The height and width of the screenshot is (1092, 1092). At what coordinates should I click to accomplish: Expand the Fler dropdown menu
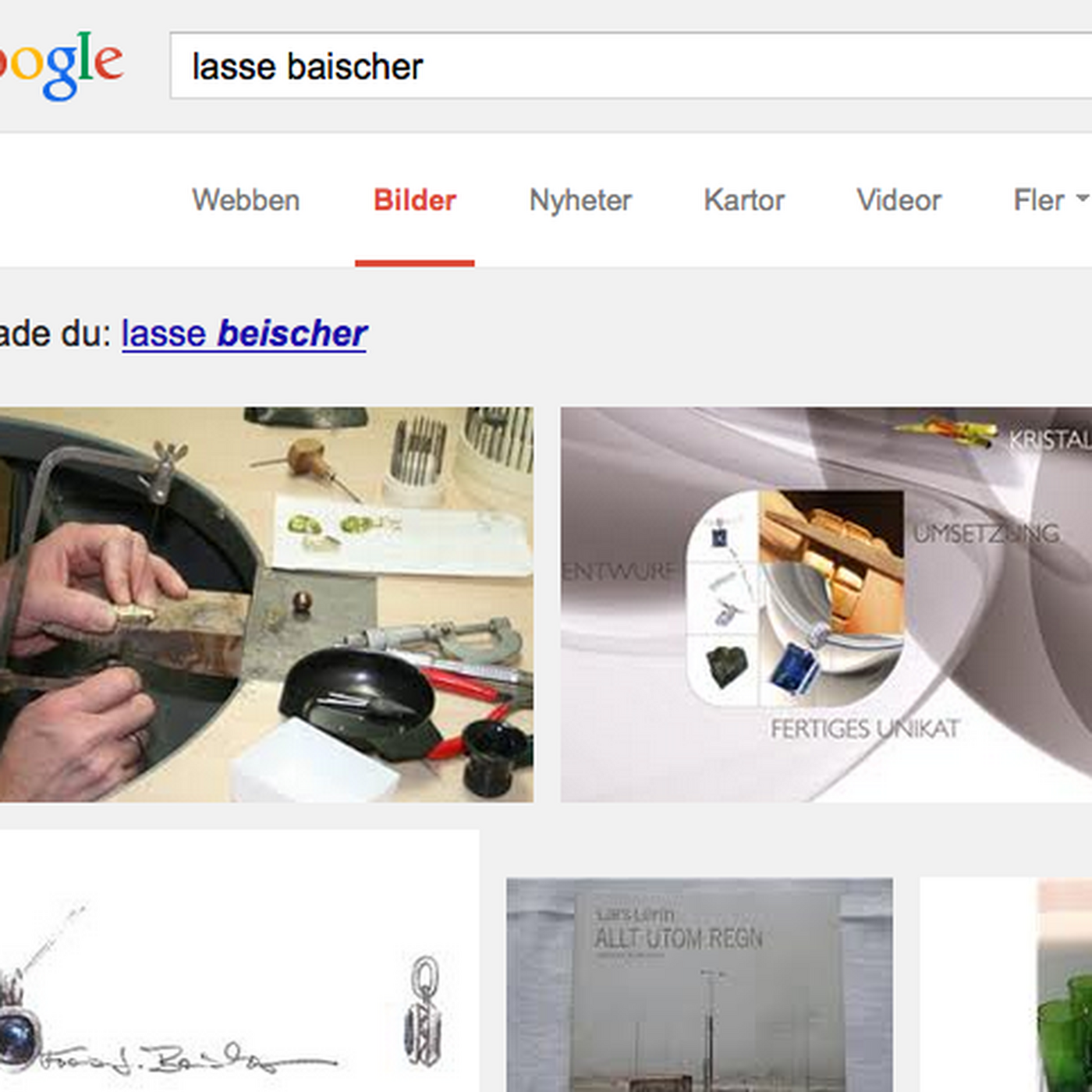pyautogui.click(x=1051, y=200)
